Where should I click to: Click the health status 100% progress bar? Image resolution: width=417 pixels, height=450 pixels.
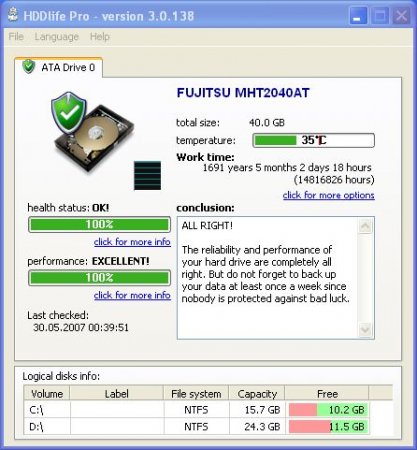click(x=99, y=224)
